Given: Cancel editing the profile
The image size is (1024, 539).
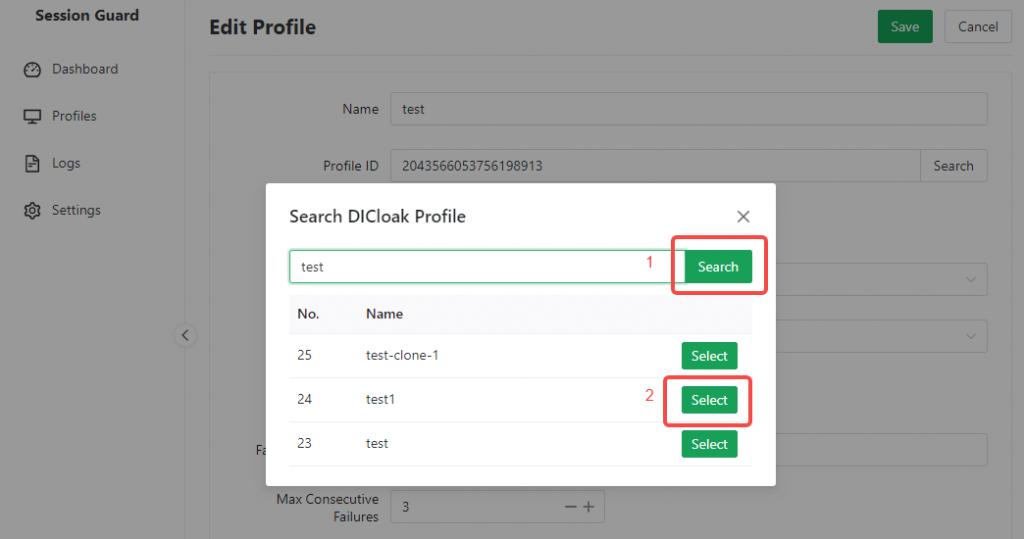Looking at the screenshot, I should click(x=977, y=27).
